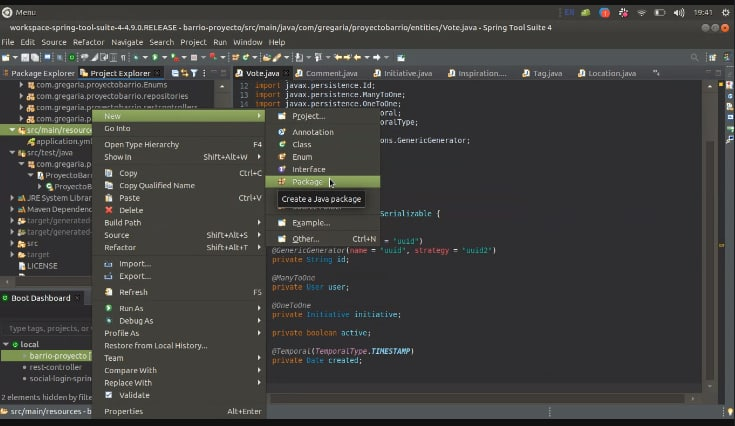This screenshot has height=426, width=735.
Task: Click the Wi-Fi network indicator
Action: [641, 13]
